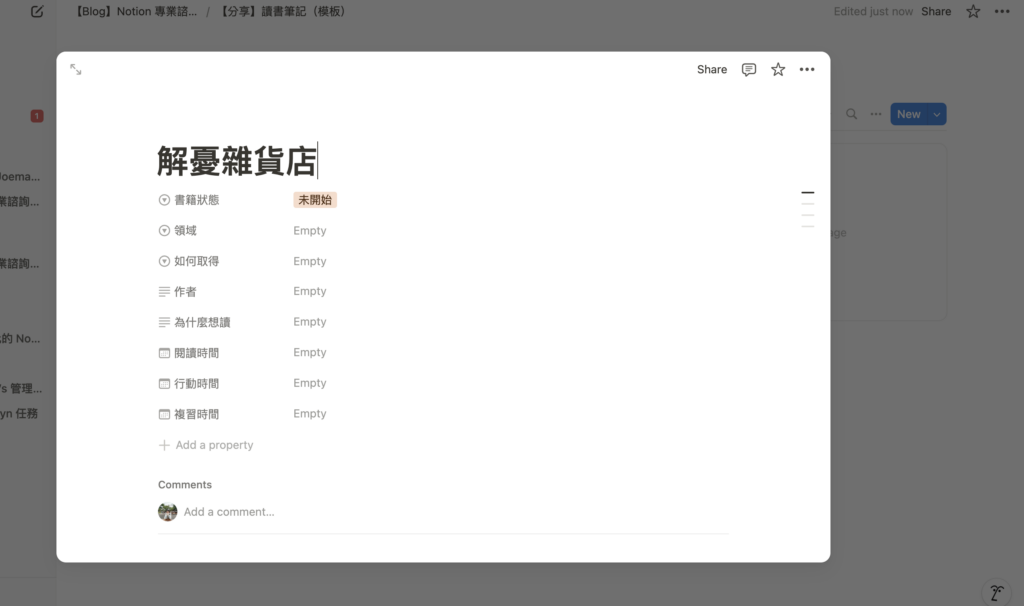Favorite the page using top bar star
Image resolution: width=1024 pixels, height=606 pixels.
pyautogui.click(x=973, y=12)
